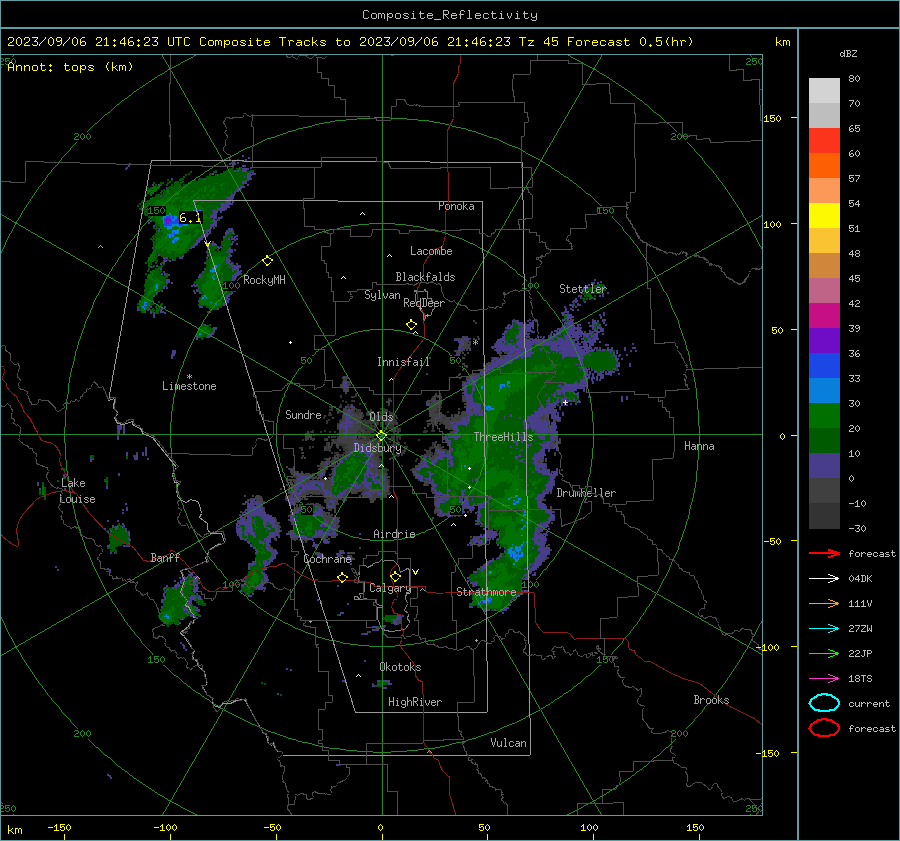Viewport: 900px width, 841px height.
Task: Pick the red swatch between 65 and 60 dBZ
Action: pyautogui.click(x=824, y=141)
